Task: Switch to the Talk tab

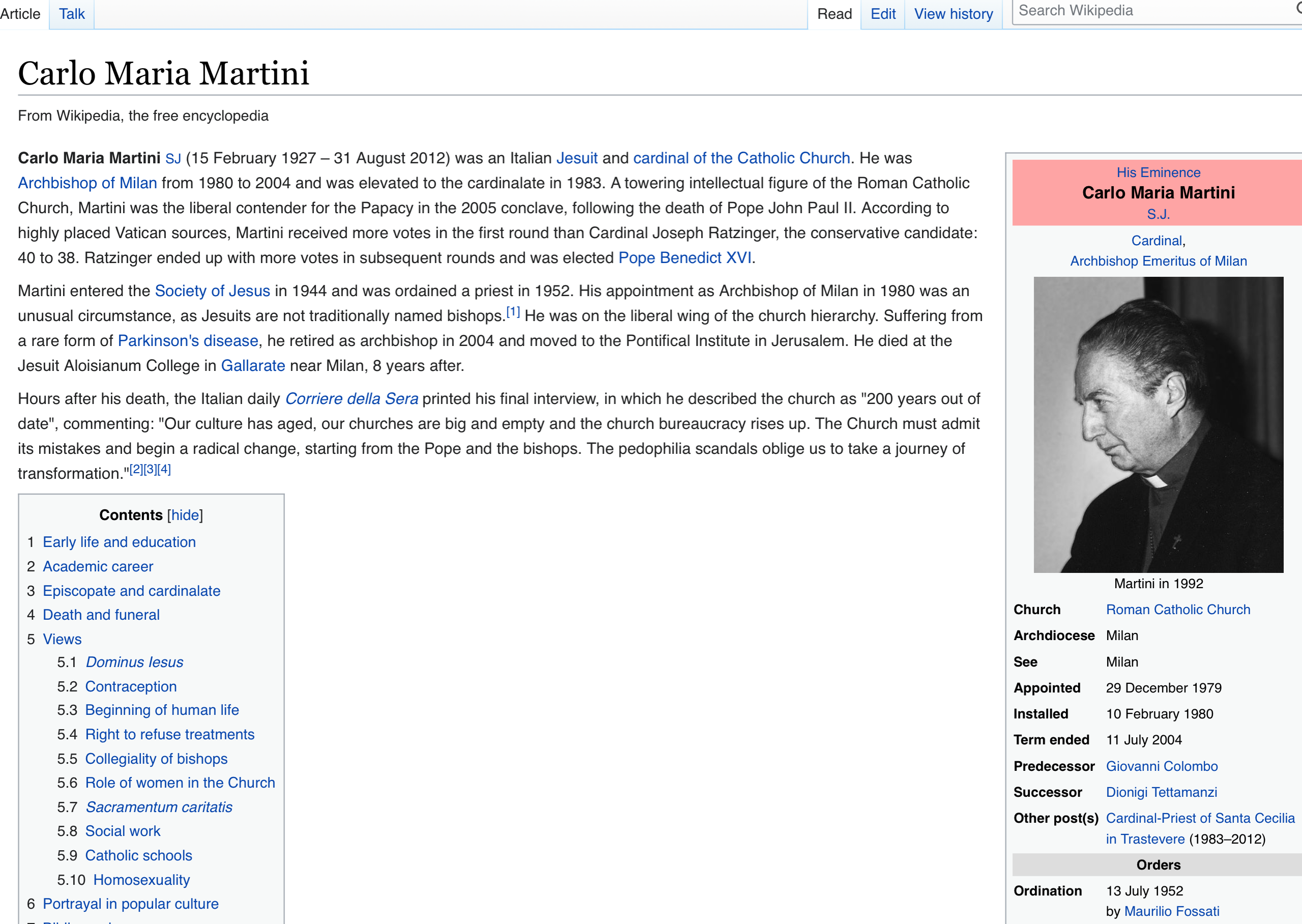Action: click(x=72, y=14)
